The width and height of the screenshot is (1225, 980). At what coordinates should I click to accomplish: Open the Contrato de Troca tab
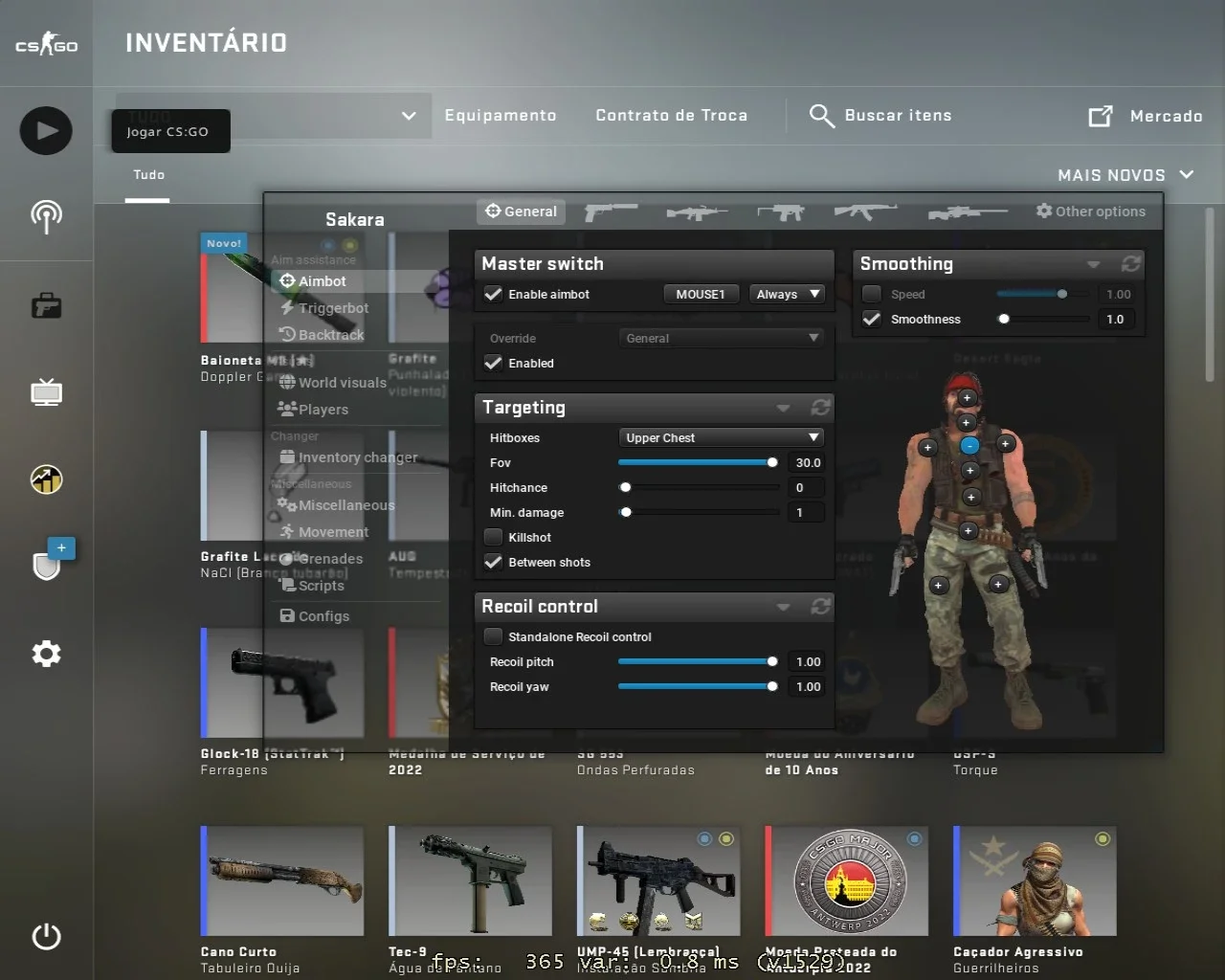coord(672,116)
